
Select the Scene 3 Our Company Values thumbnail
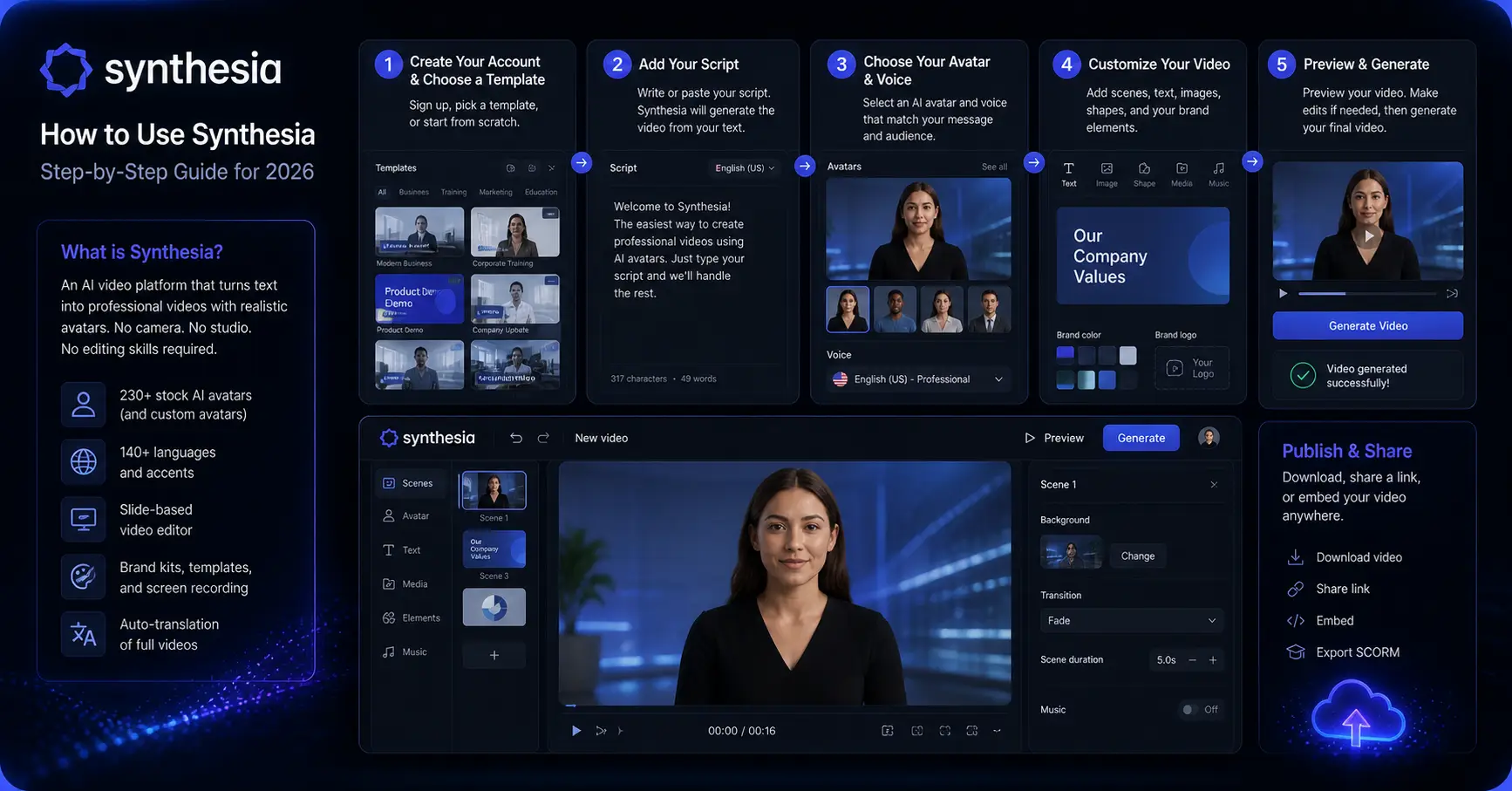[x=494, y=549]
